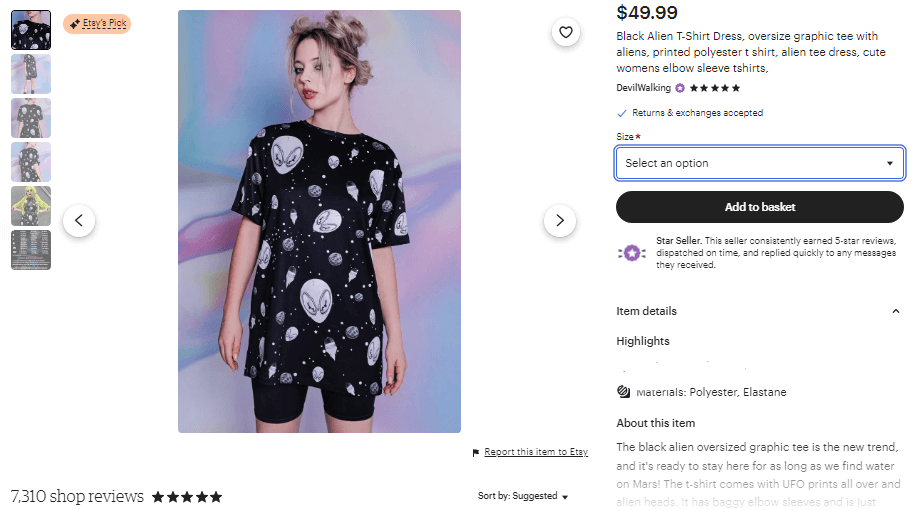Select the second product thumbnail
This screenshot has width=918, height=510.
(31, 74)
